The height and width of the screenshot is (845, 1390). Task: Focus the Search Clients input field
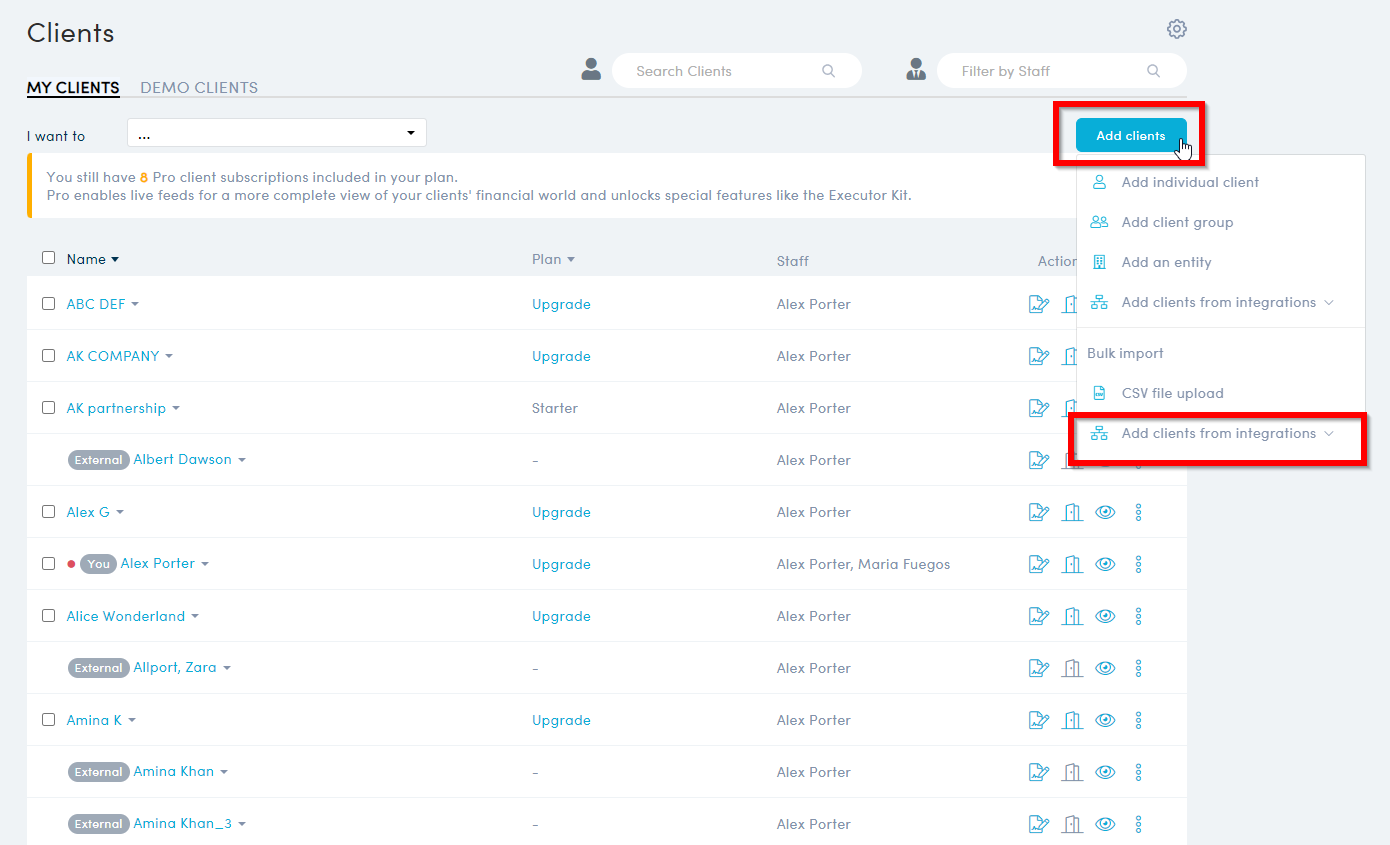pyautogui.click(x=737, y=71)
